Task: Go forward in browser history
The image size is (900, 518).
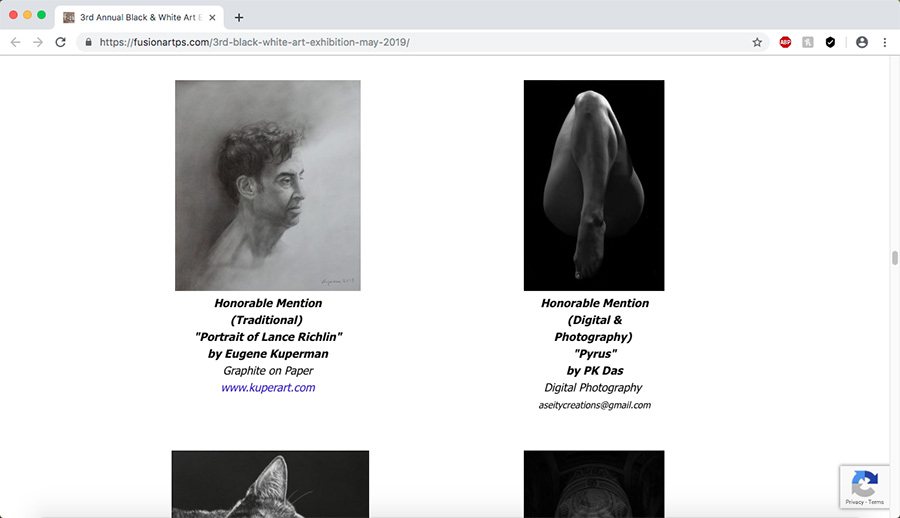Action: click(38, 42)
